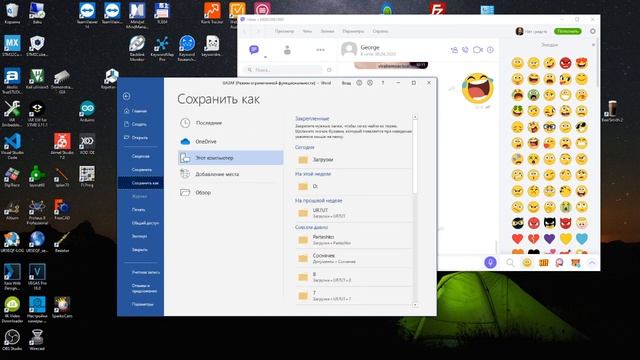Open Сведения page in Word
The height and width of the screenshot is (360, 640).
pyautogui.click(x=140, y=156)
